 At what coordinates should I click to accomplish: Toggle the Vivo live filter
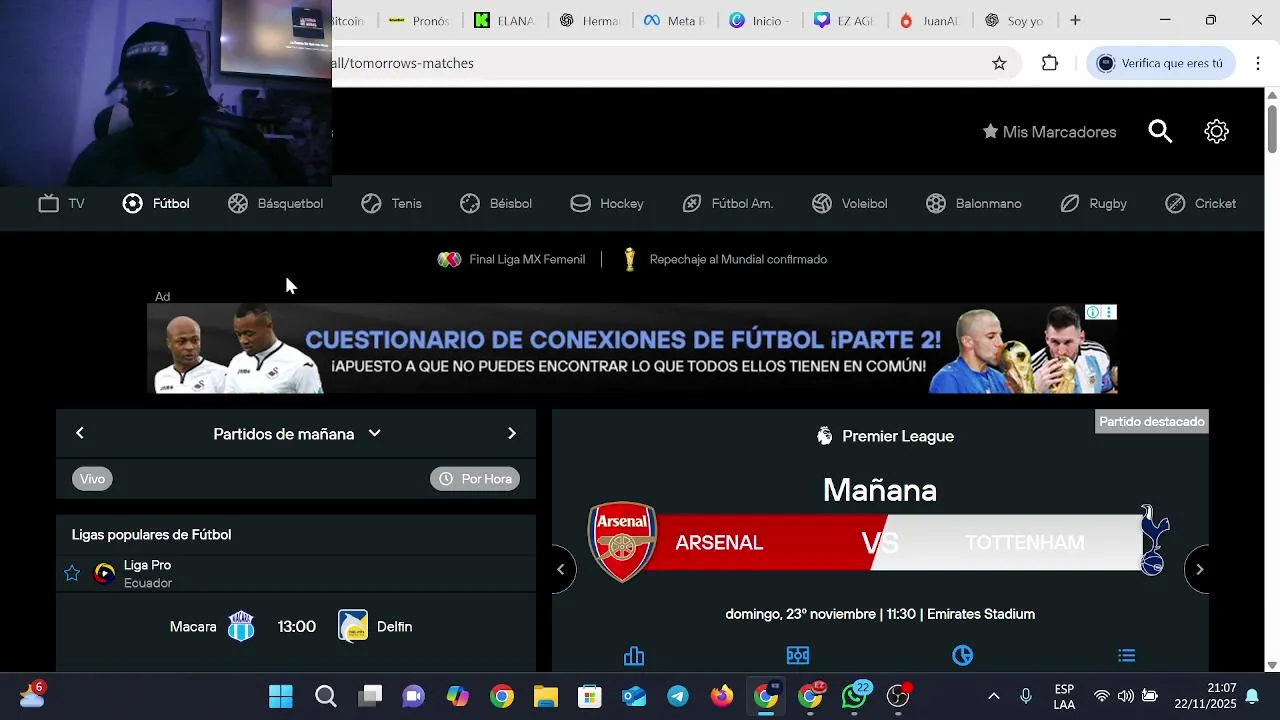click(x=92, y=479)
